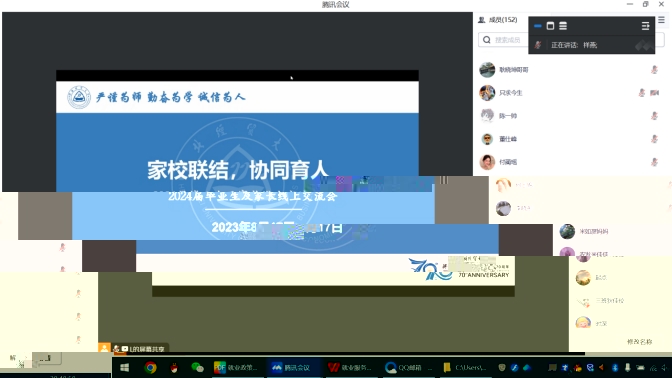The height and width of the screenshot is (378, 672).
Task: Select the 腾讯会议 taskbar item
Action: coord(293,367)
